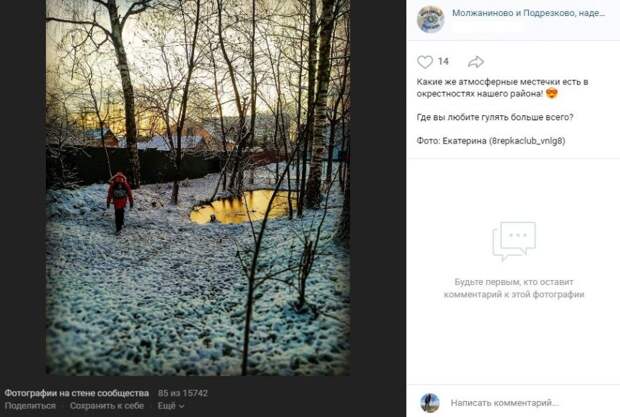Click the chevron next to Ещё

coord(181,406)
